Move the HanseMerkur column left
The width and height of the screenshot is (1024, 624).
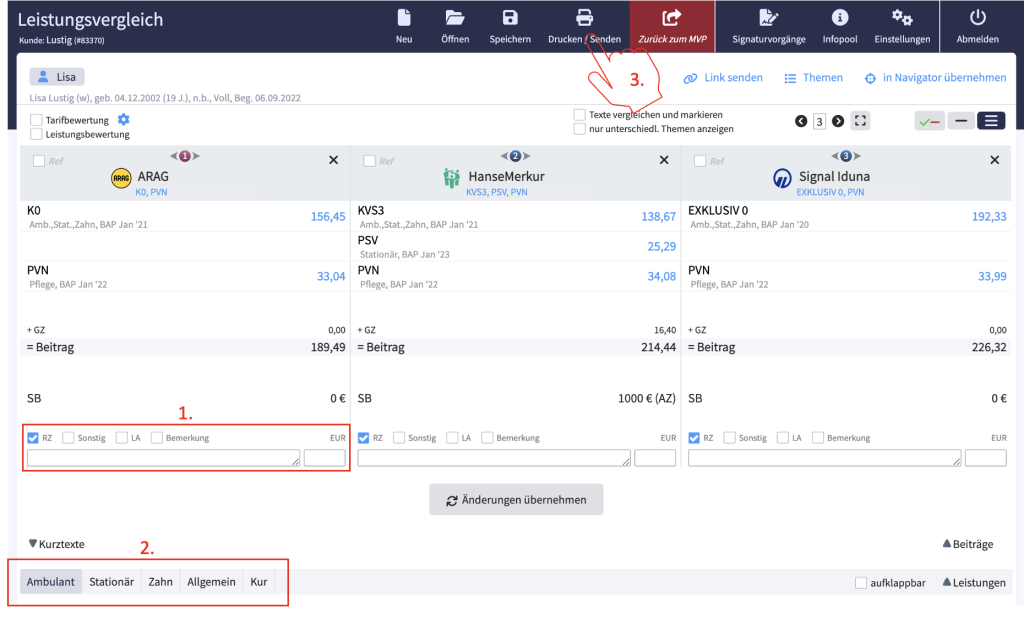(504, 156)
